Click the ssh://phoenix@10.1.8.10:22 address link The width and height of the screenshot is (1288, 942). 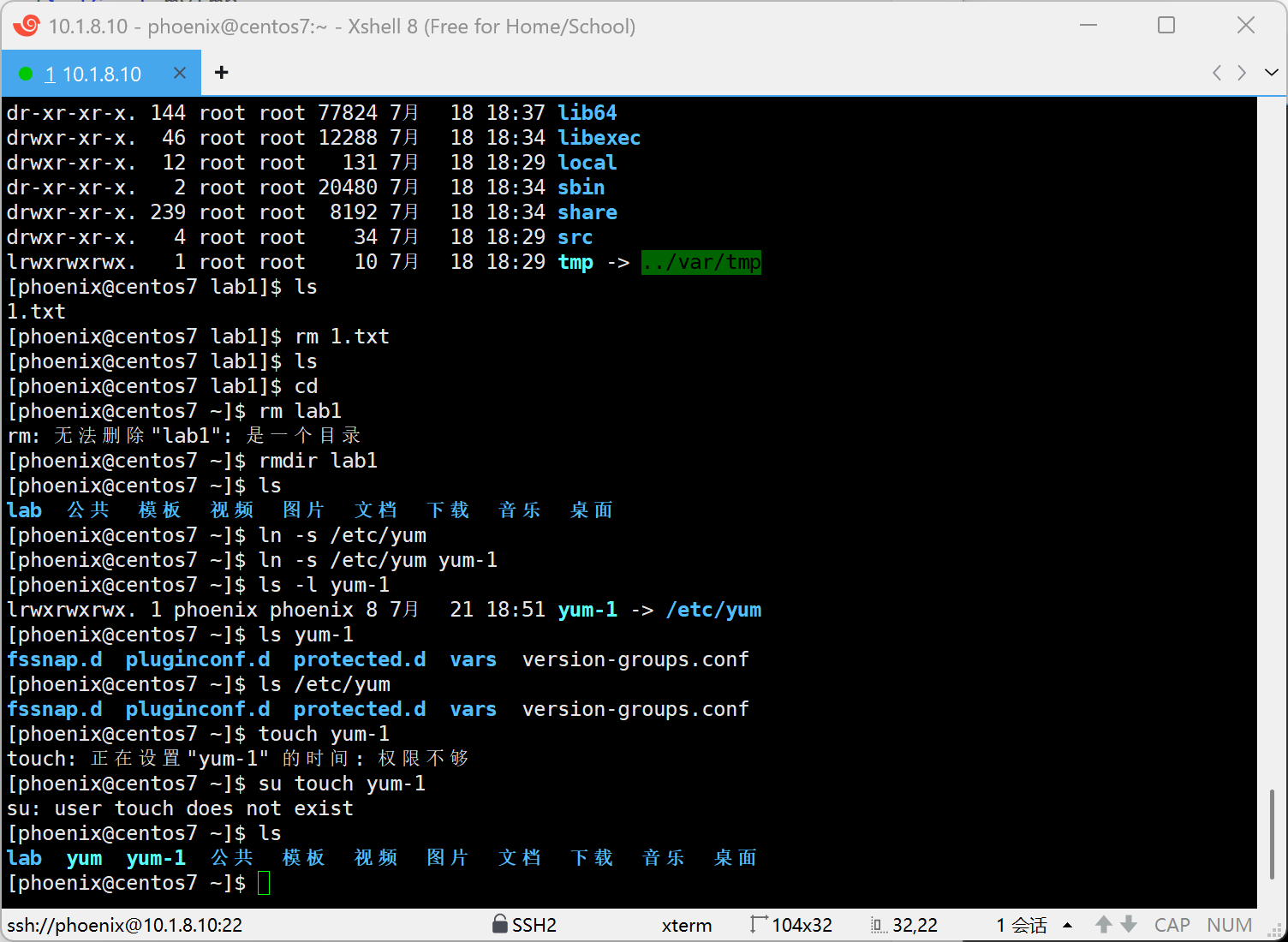(125, 925)
